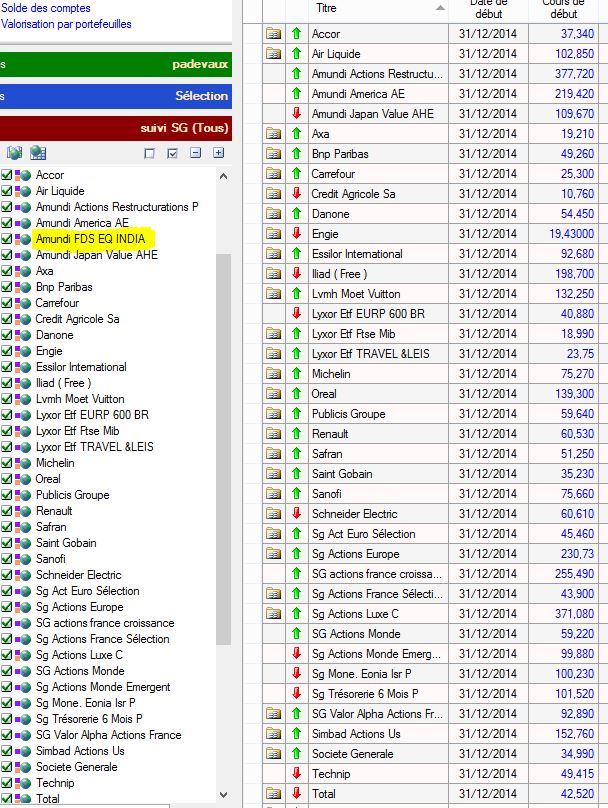Viewport: 608px width, 808px height.
Task: Click the down arrow of the list scrollbar
Action: click(223, 795)
